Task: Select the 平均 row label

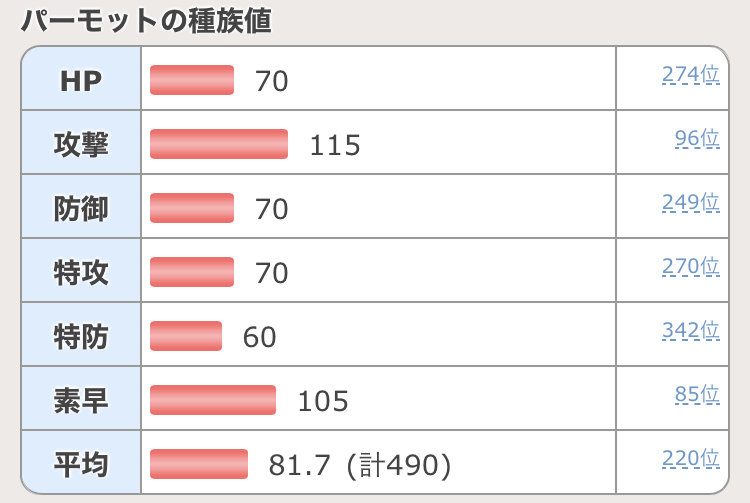Action: (x=81, y=464)
